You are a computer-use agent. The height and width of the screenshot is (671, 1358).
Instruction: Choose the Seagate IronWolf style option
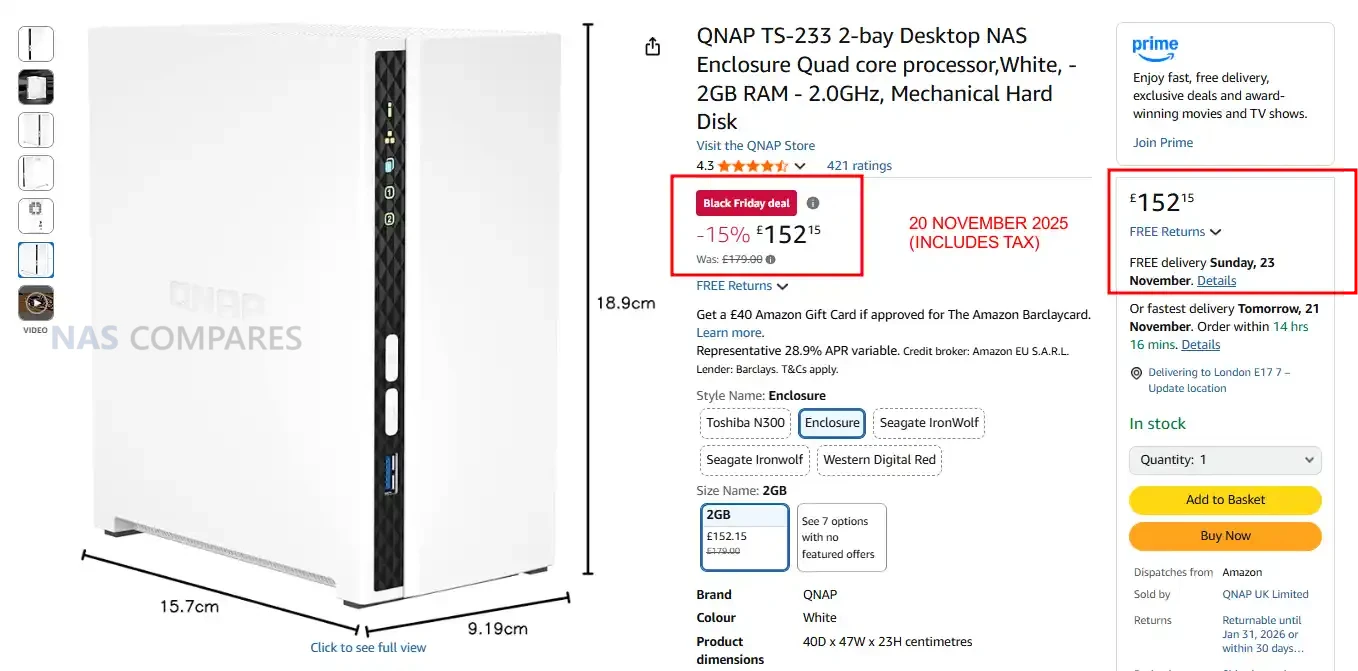pos(929,423)
